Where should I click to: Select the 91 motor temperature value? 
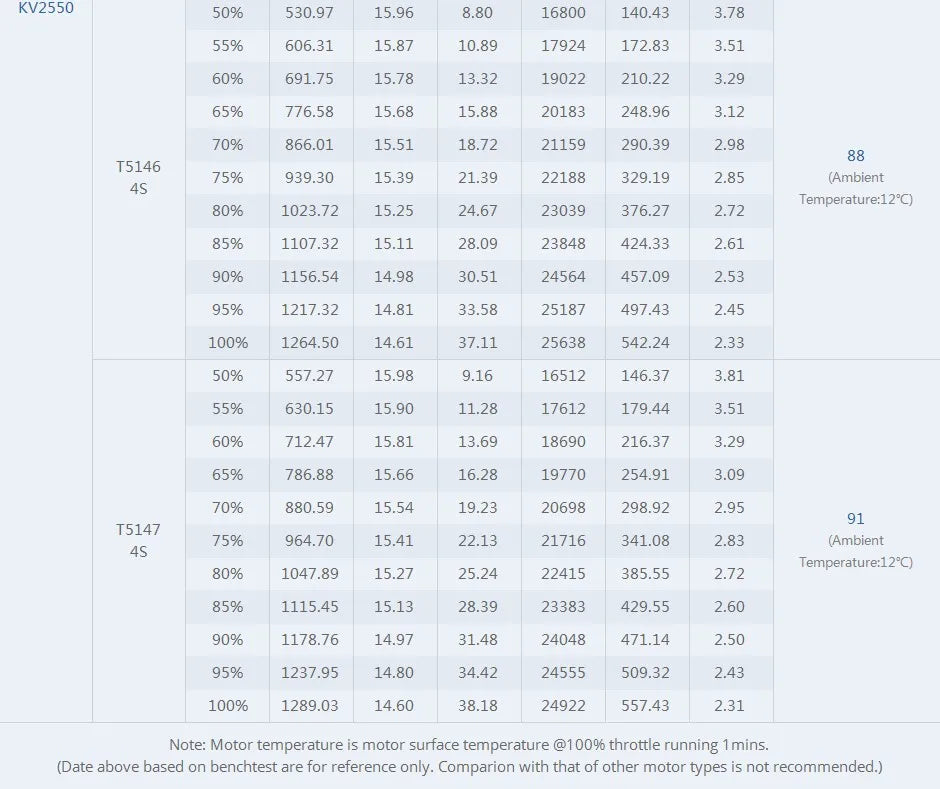pos(855,519)
